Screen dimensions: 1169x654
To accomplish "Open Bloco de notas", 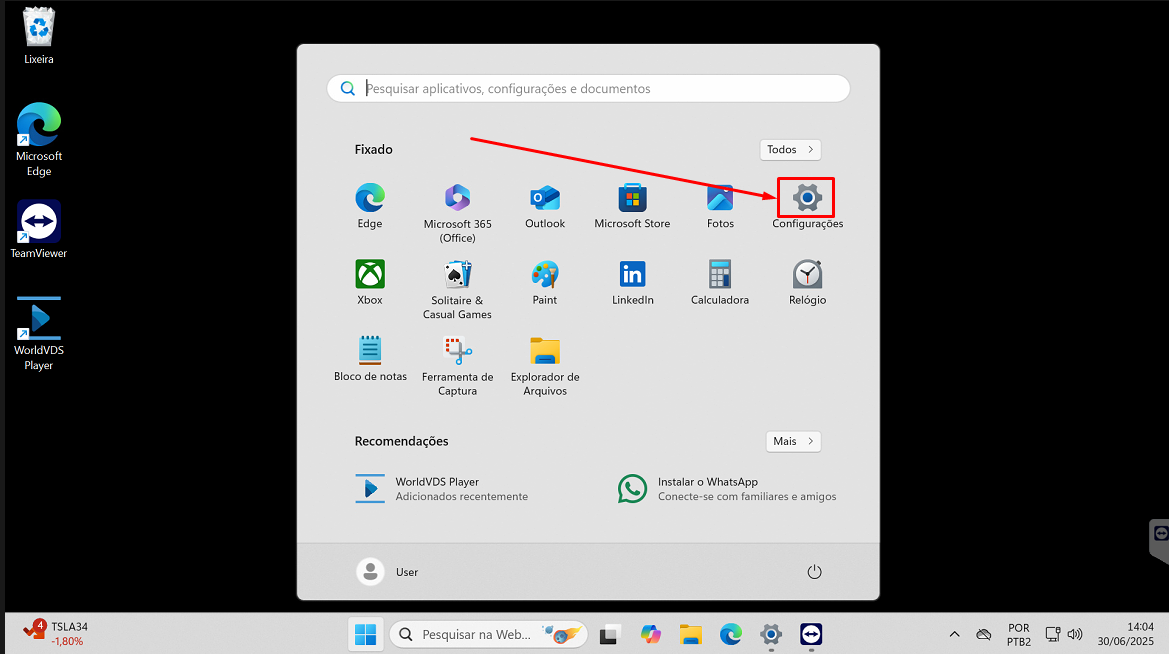I will coord(370,359).
